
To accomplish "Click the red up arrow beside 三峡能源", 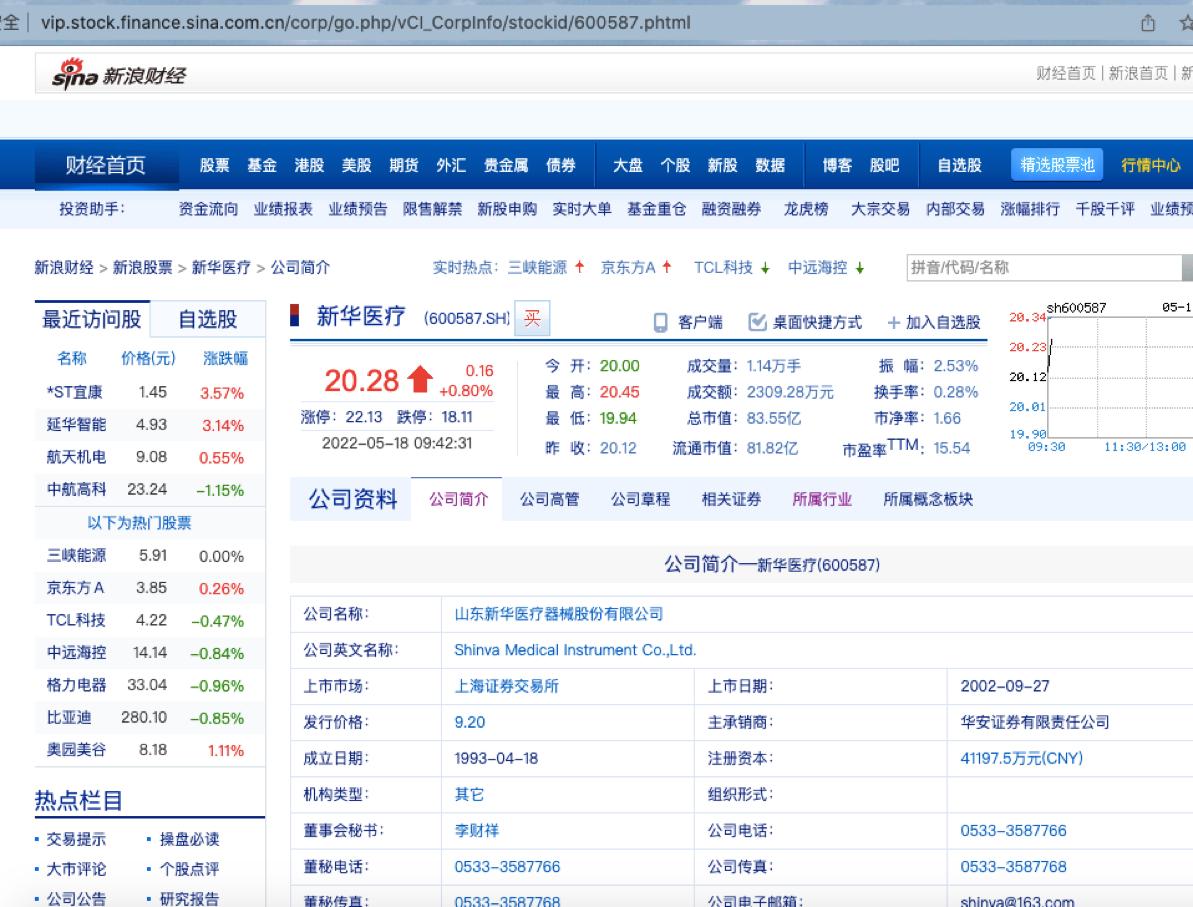I will (578, 268).
